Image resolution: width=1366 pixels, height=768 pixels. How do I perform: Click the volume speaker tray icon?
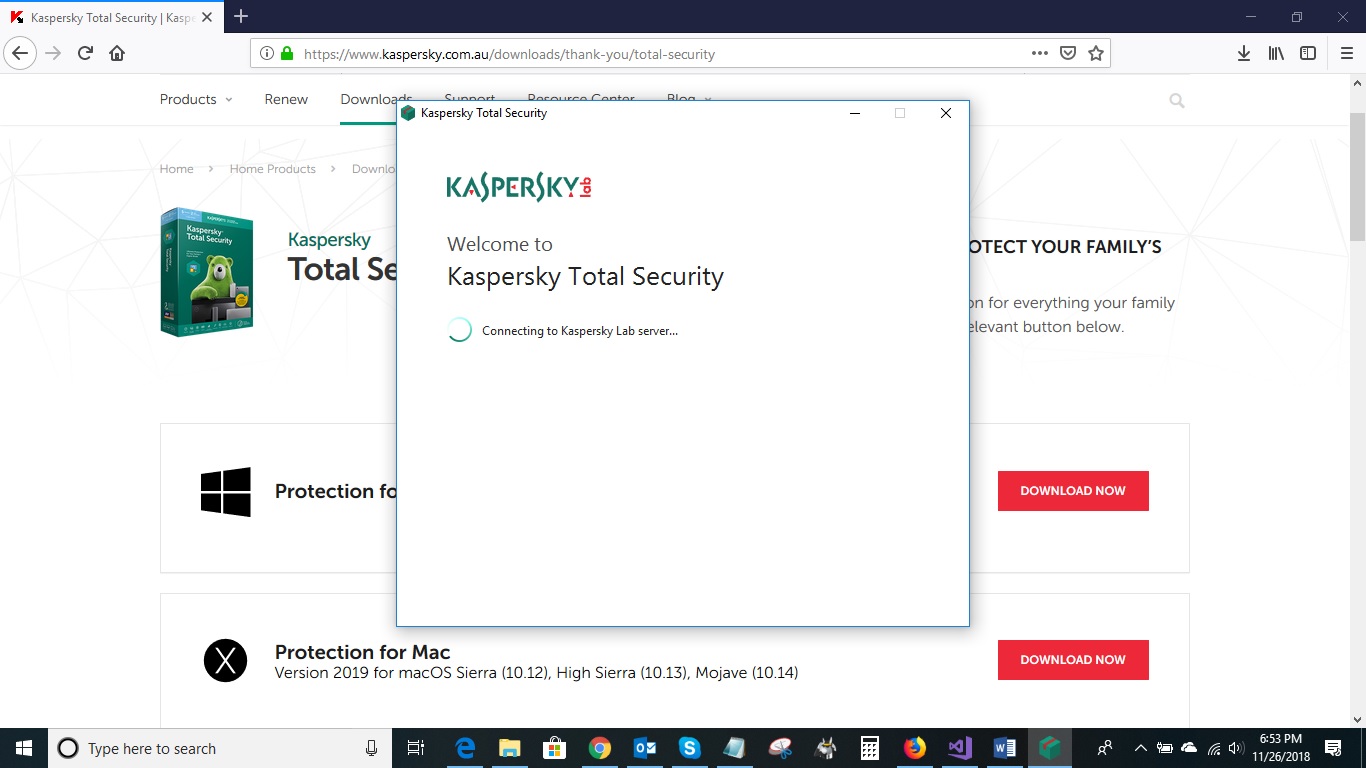pos(1236,748)
